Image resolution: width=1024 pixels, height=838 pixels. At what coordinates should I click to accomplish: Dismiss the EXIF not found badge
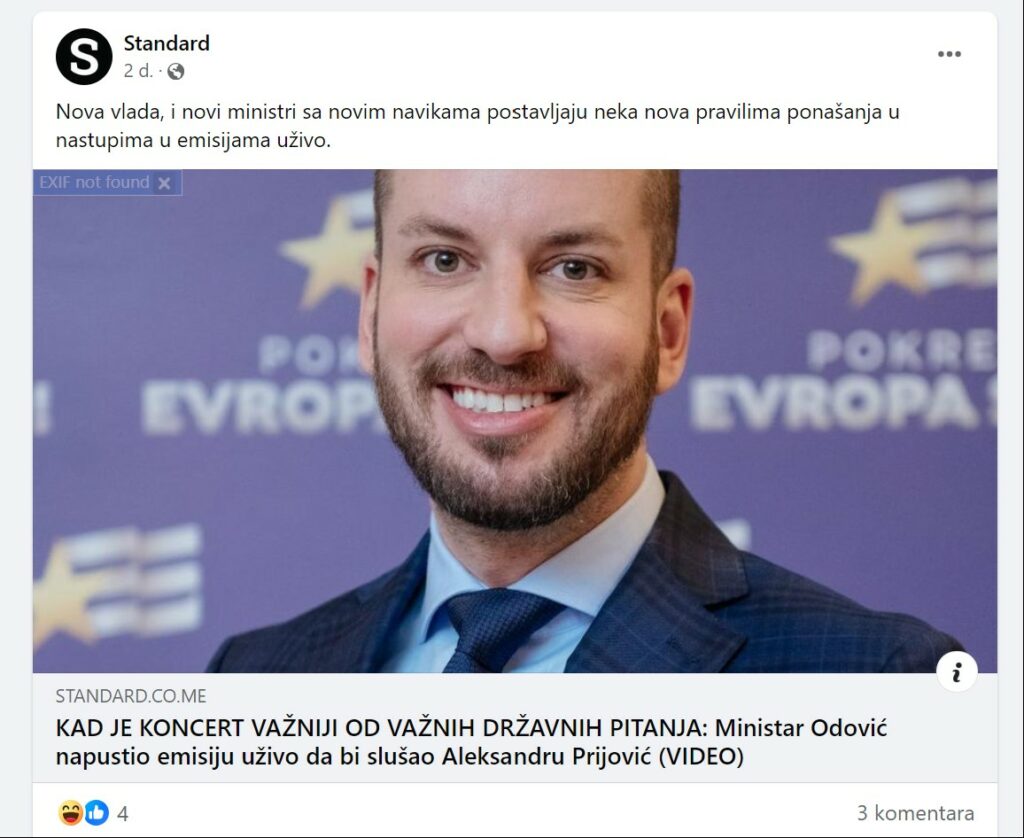pyautogui.click(x=165, y=184)
